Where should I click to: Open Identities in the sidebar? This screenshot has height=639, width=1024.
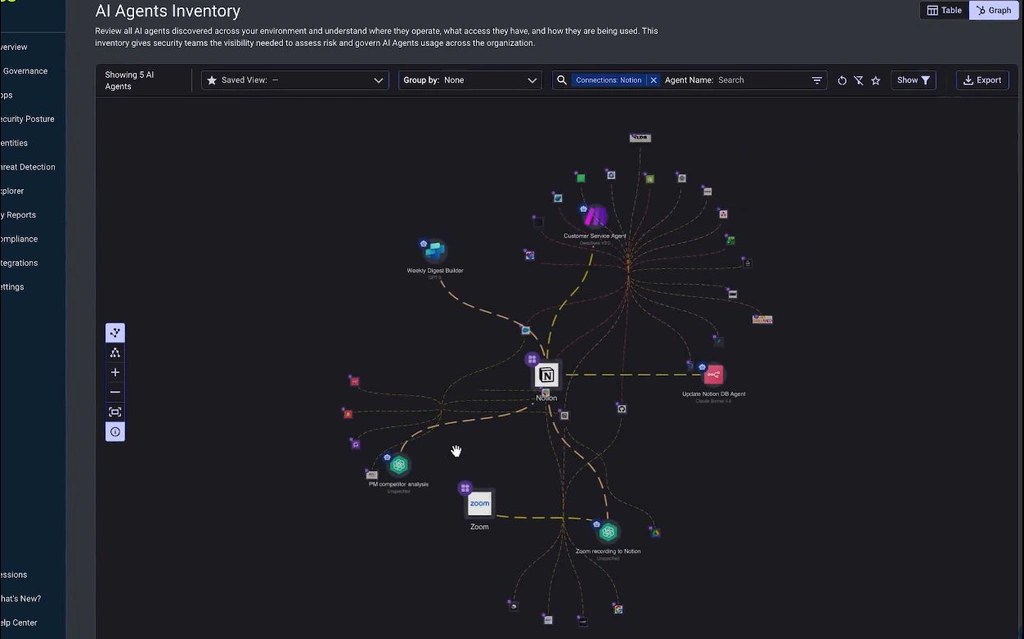(14, 143)
